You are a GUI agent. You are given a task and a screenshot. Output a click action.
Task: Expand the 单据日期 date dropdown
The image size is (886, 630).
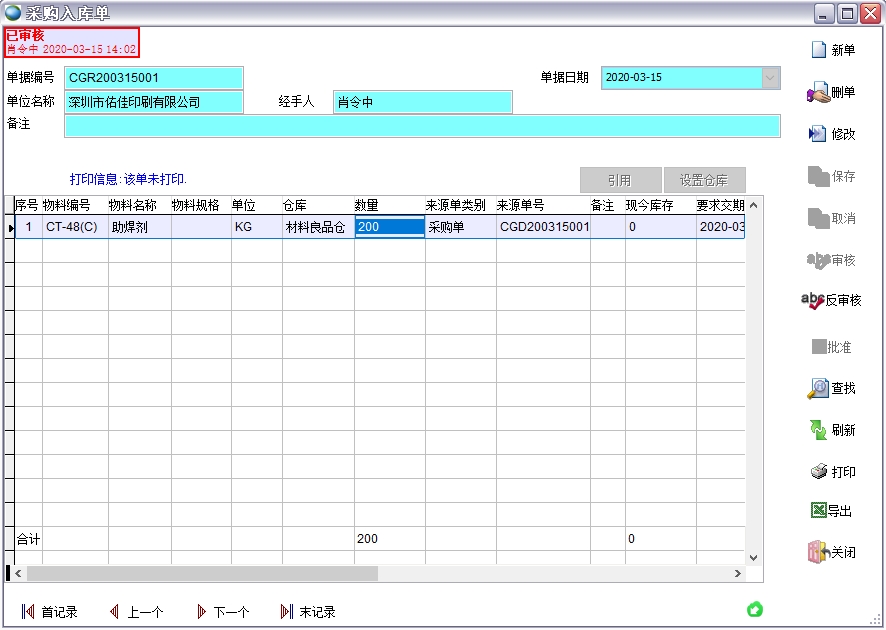[770, 78]
